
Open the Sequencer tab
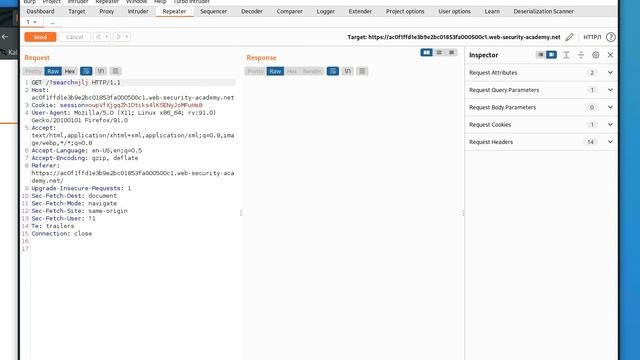click(213, 11)
